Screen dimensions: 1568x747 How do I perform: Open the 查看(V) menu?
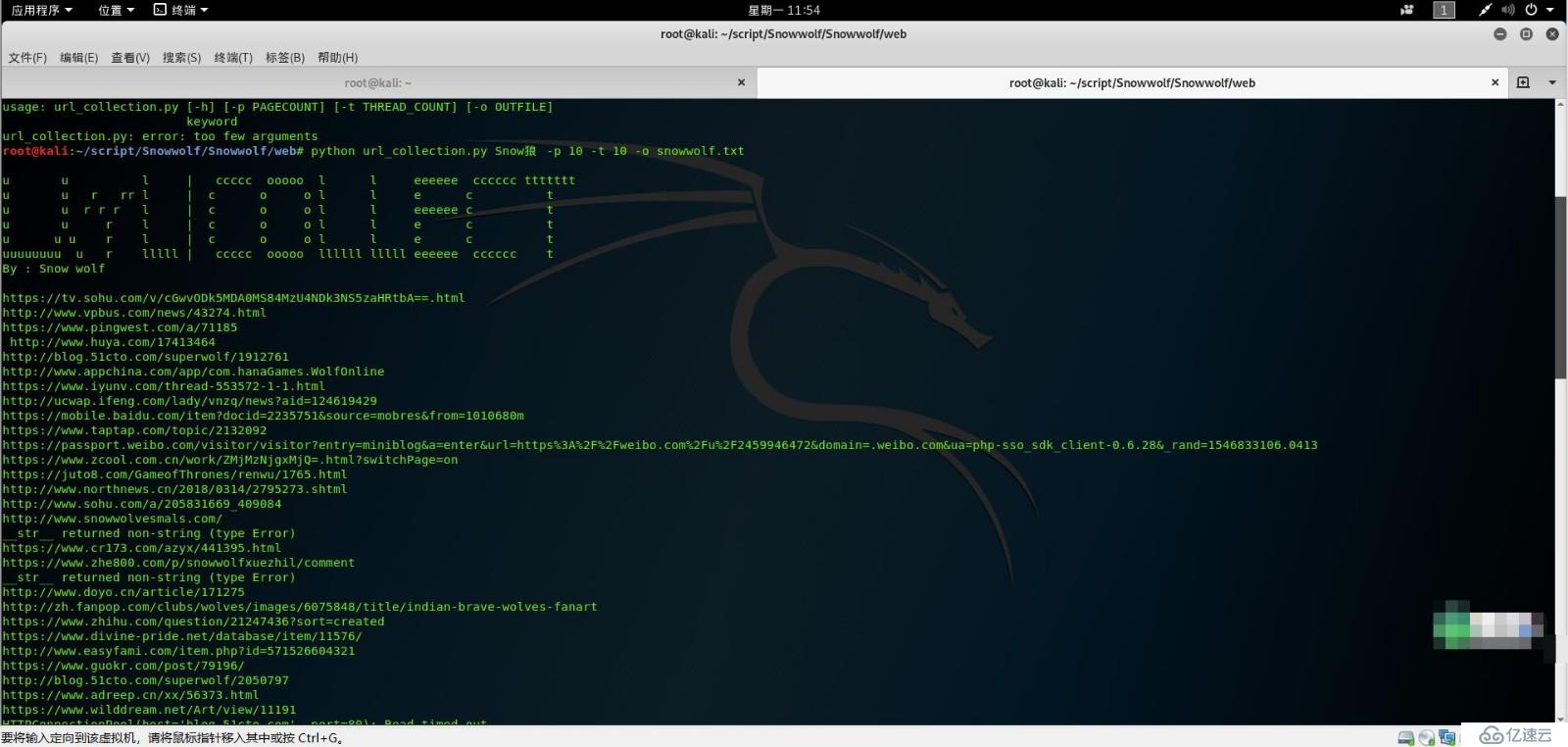click(x=130, y=58)
